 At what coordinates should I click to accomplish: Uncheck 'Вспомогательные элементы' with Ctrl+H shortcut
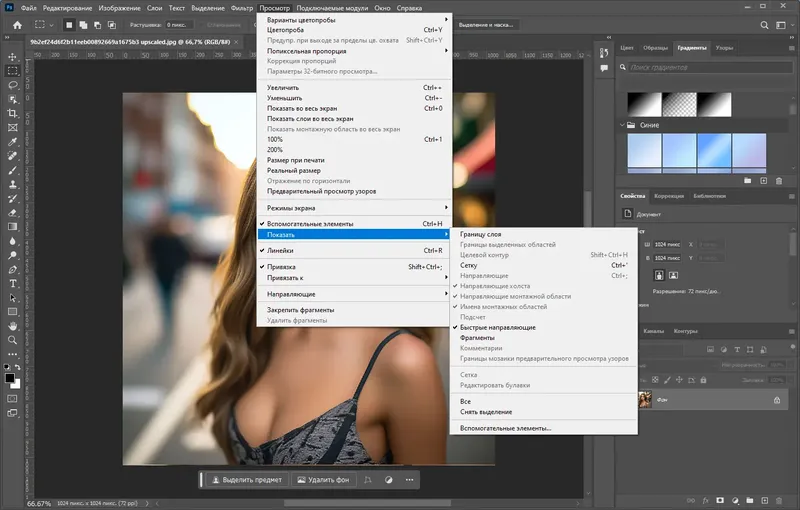310,223
